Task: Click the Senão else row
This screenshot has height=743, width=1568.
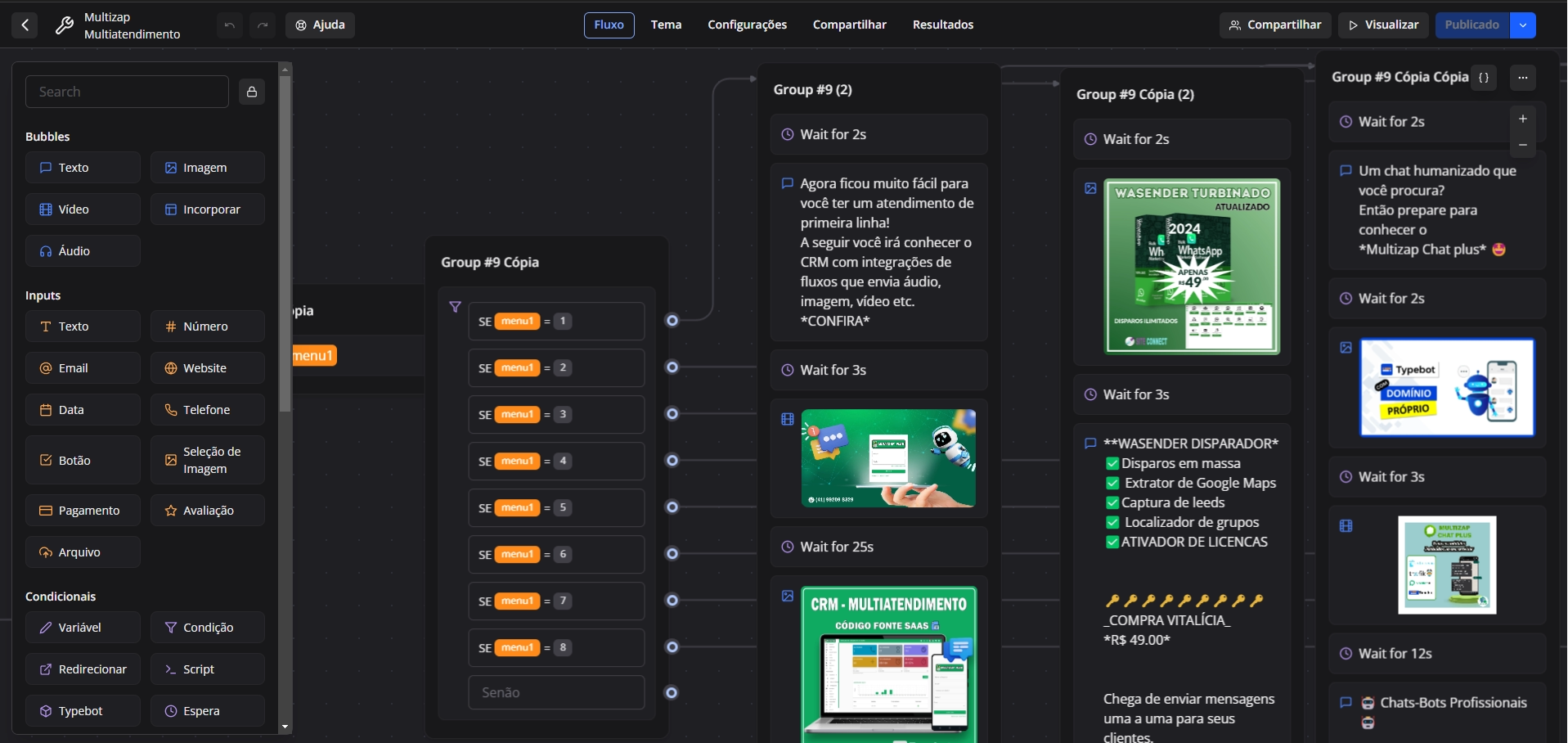Action: click(556, 693)
